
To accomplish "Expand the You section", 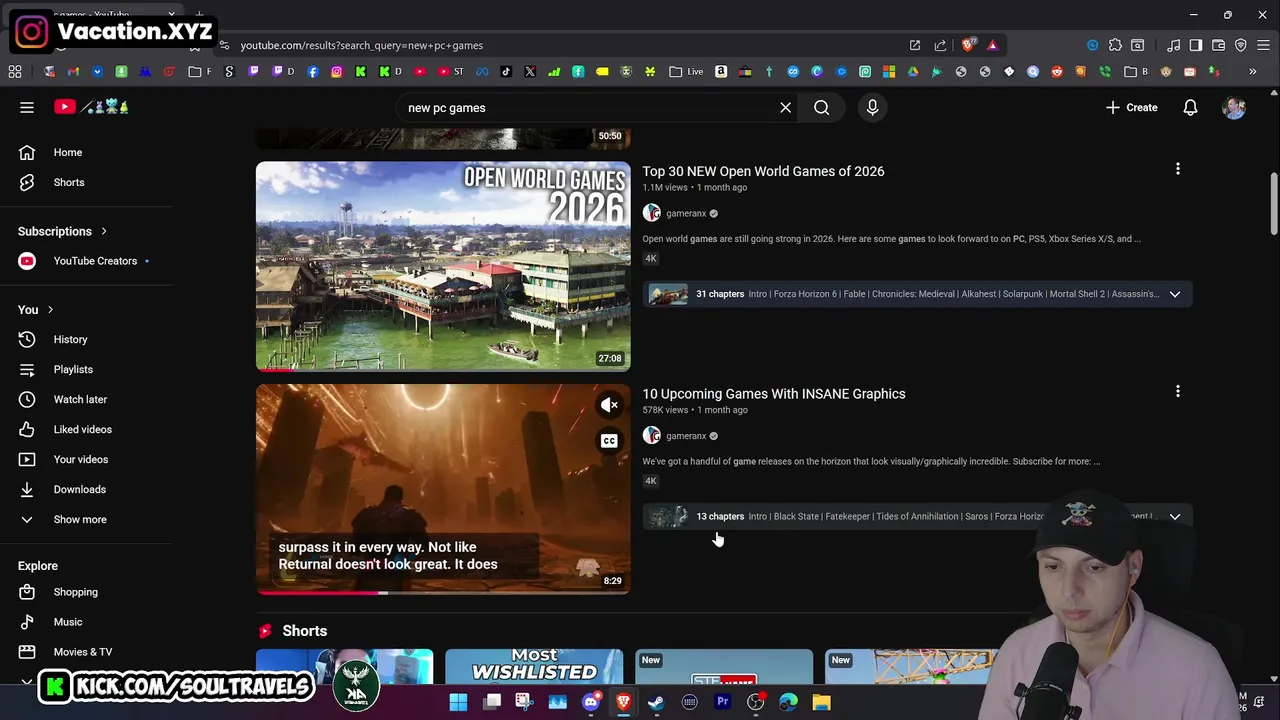I will pyautogui.click(x=36, y=309).
